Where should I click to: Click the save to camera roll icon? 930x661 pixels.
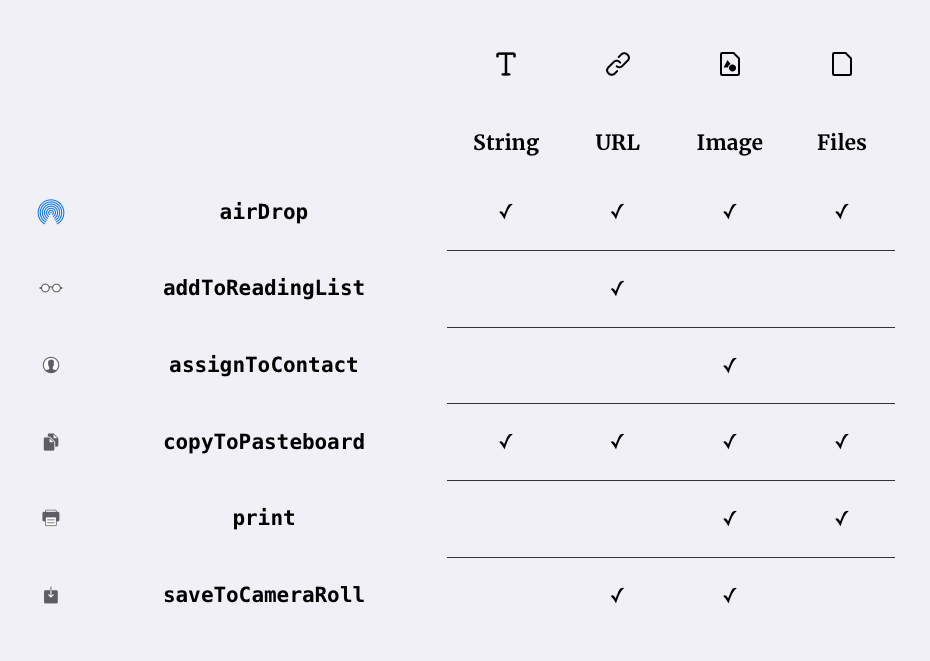point(51,595)
